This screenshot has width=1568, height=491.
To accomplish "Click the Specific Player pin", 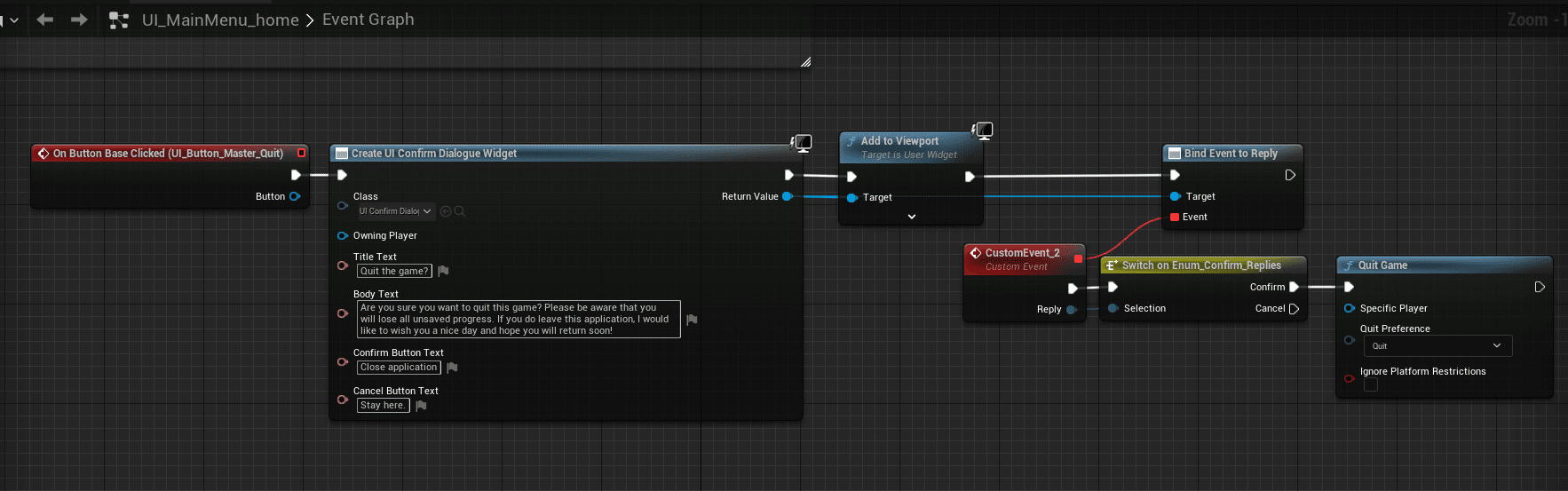I will [1350, 308].
